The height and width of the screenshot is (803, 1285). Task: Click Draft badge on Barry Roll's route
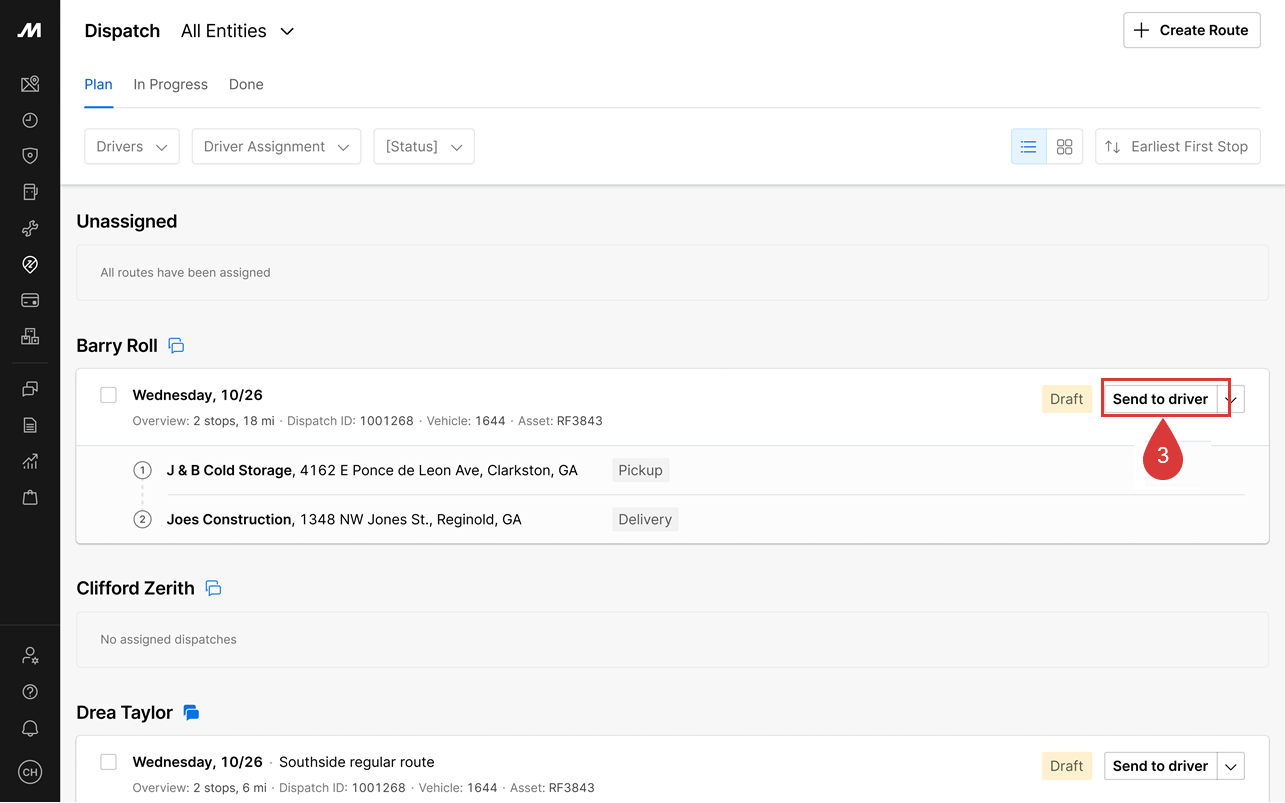coord(1066,399)
